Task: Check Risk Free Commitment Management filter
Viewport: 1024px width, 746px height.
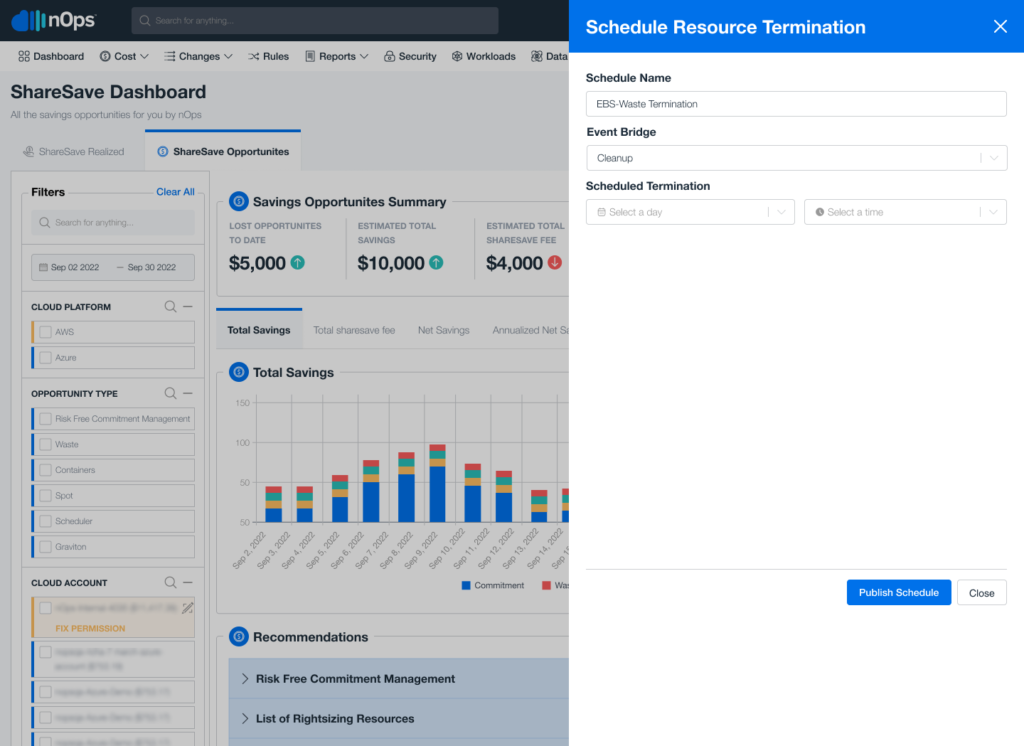Action: pos(45,419)
